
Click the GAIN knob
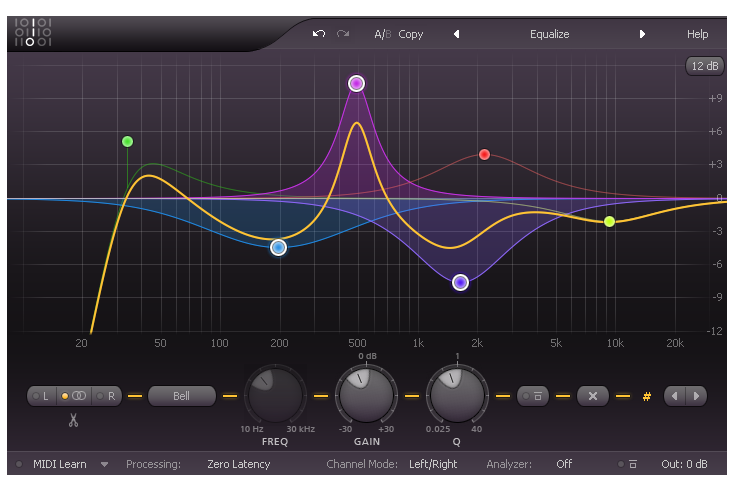tap(367, 395)
